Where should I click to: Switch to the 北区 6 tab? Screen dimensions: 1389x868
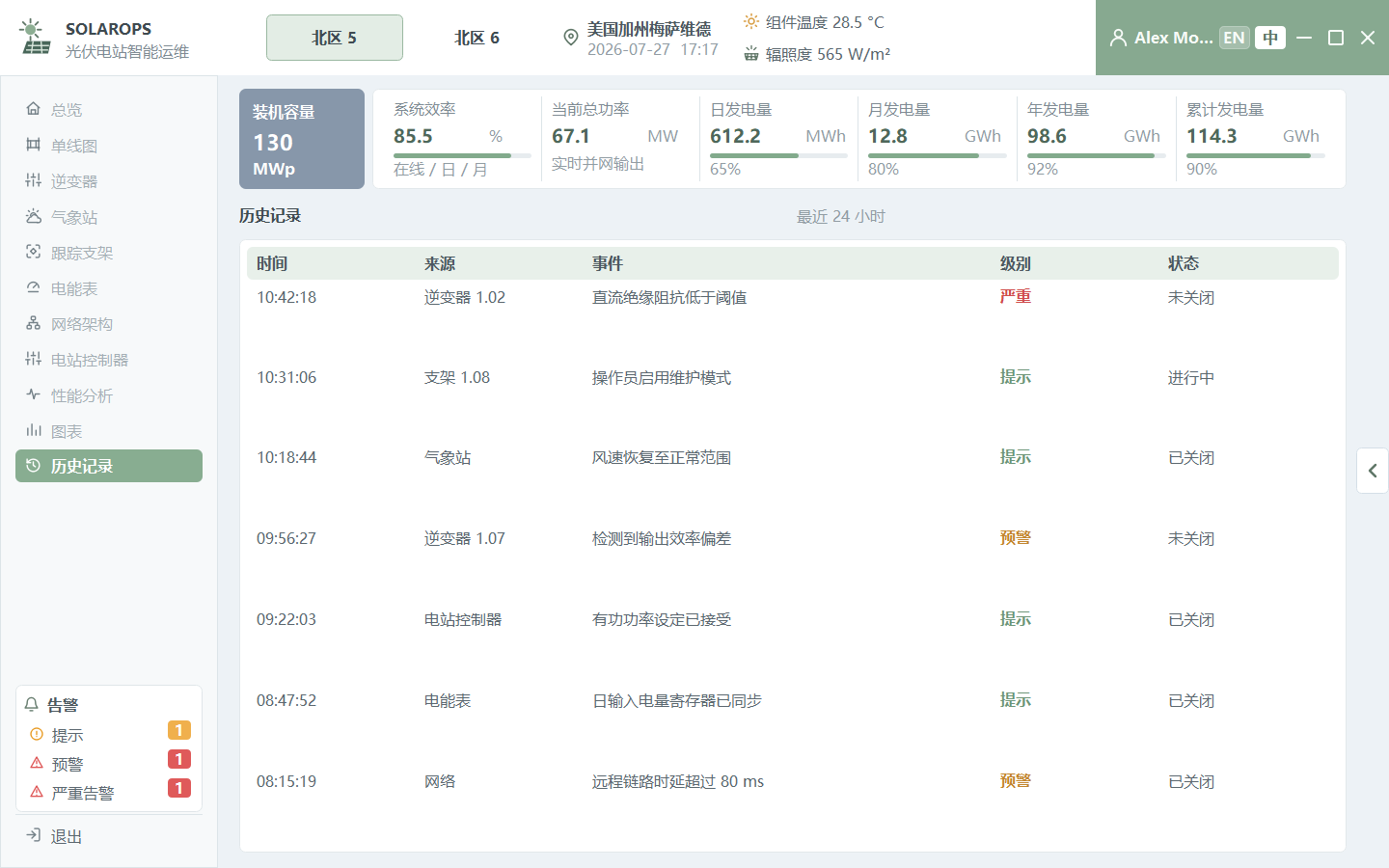pos(477,38)
